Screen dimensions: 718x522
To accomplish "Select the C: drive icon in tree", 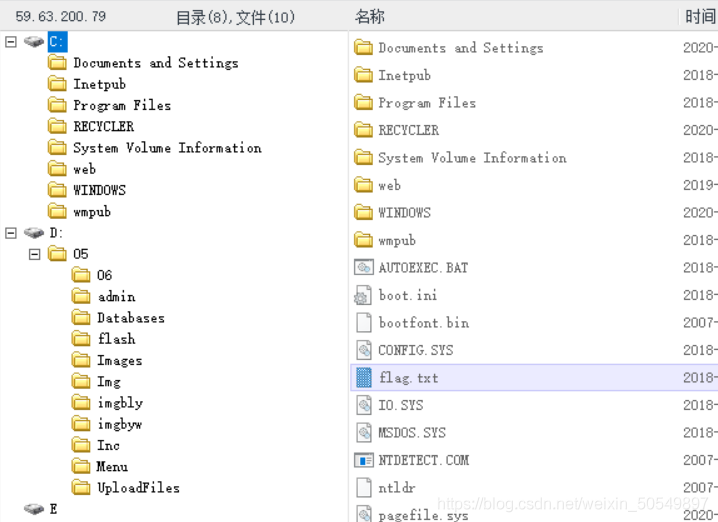I will coord(34,42).
